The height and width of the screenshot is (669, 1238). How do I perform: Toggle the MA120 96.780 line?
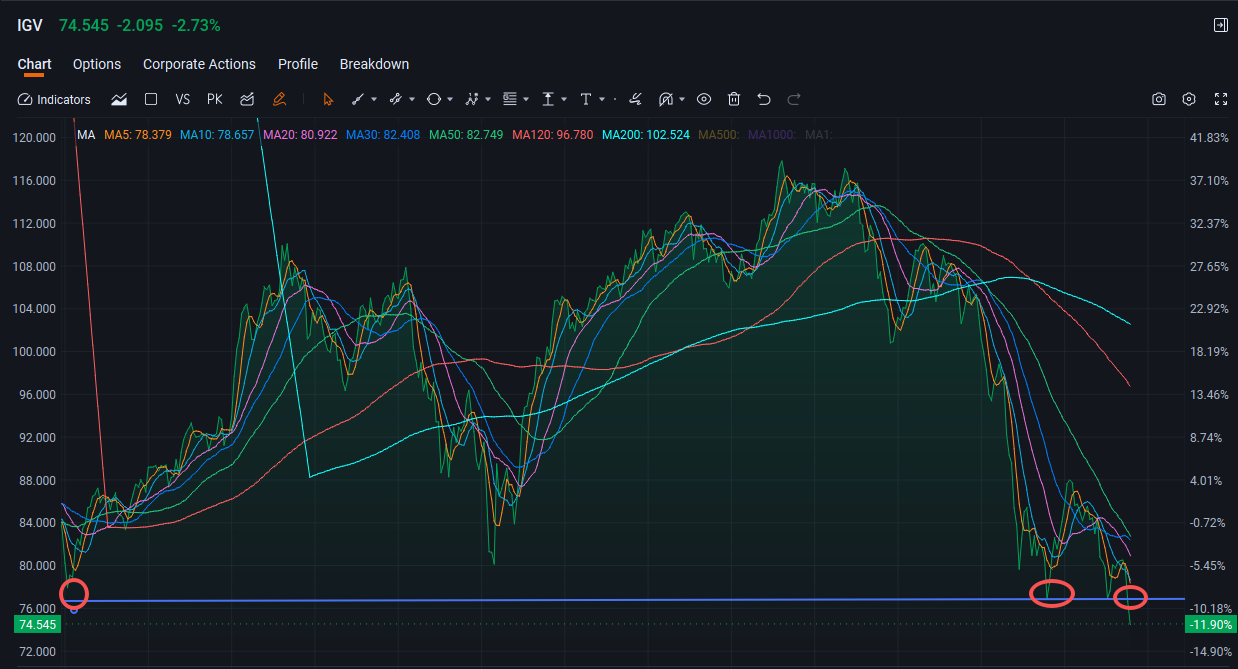click(x=553, y=134)
